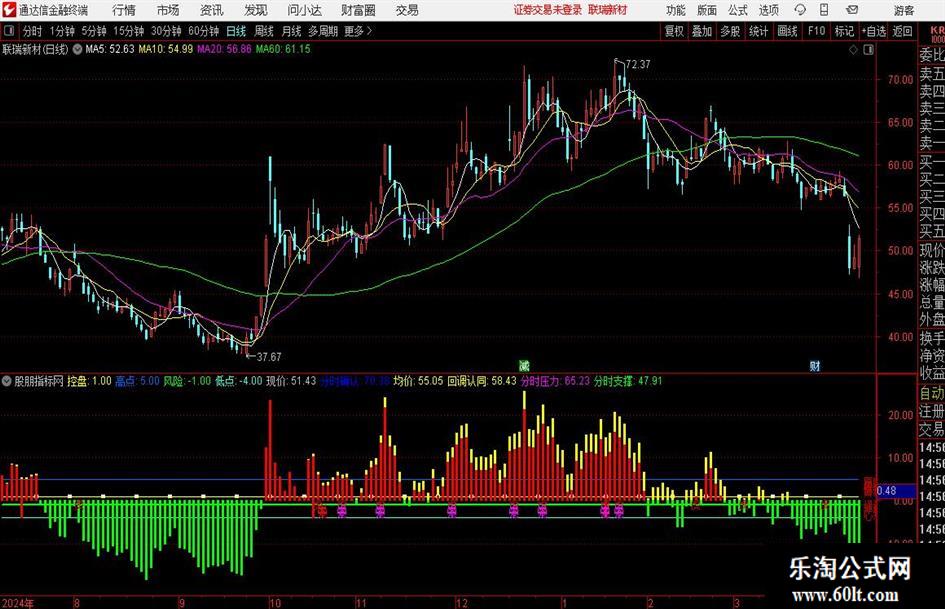Click the 返回 back button
This screenshot has height=609, width=945.
(x=902, y=31)
